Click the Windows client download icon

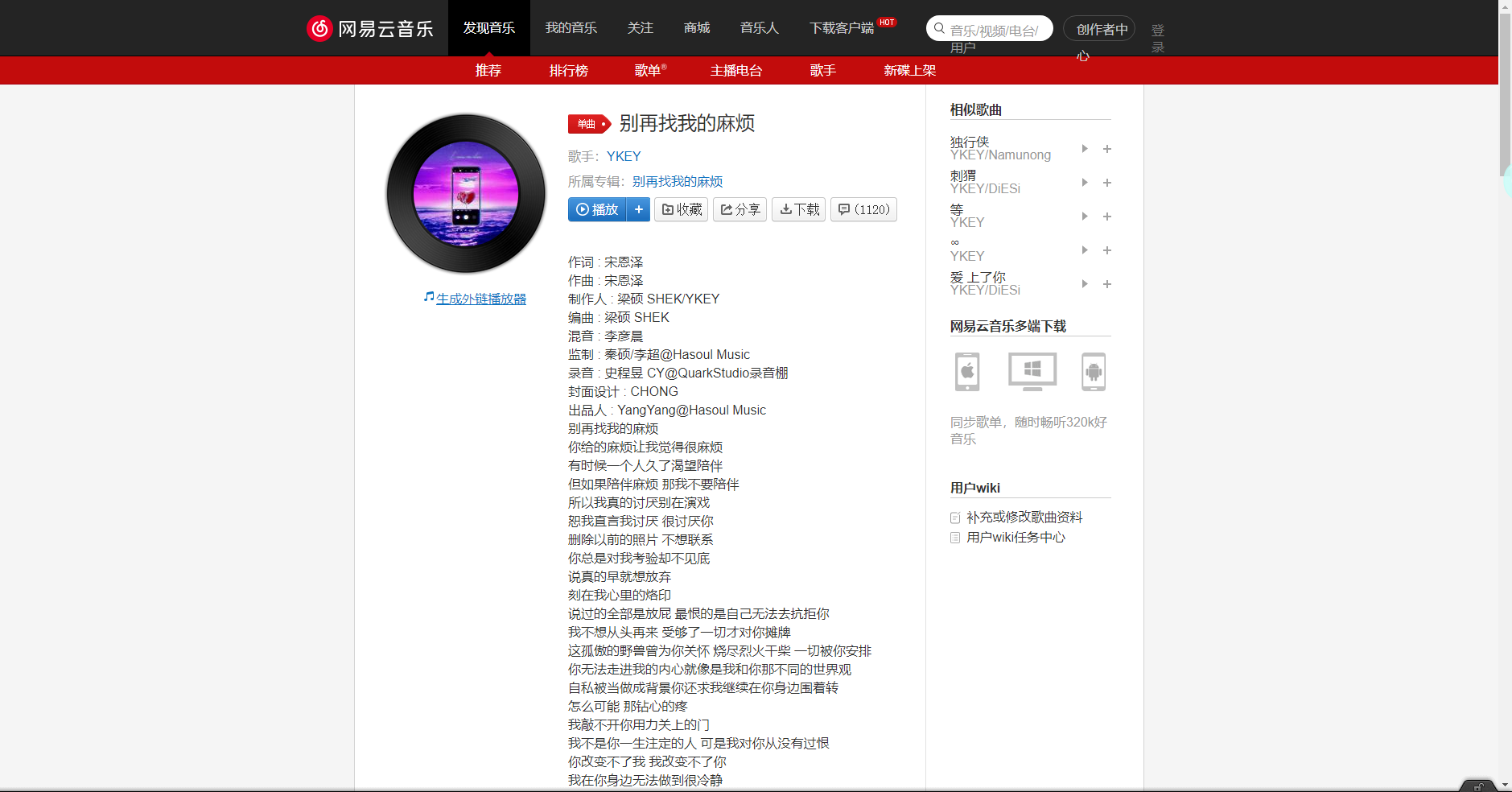click(1031, 372)
